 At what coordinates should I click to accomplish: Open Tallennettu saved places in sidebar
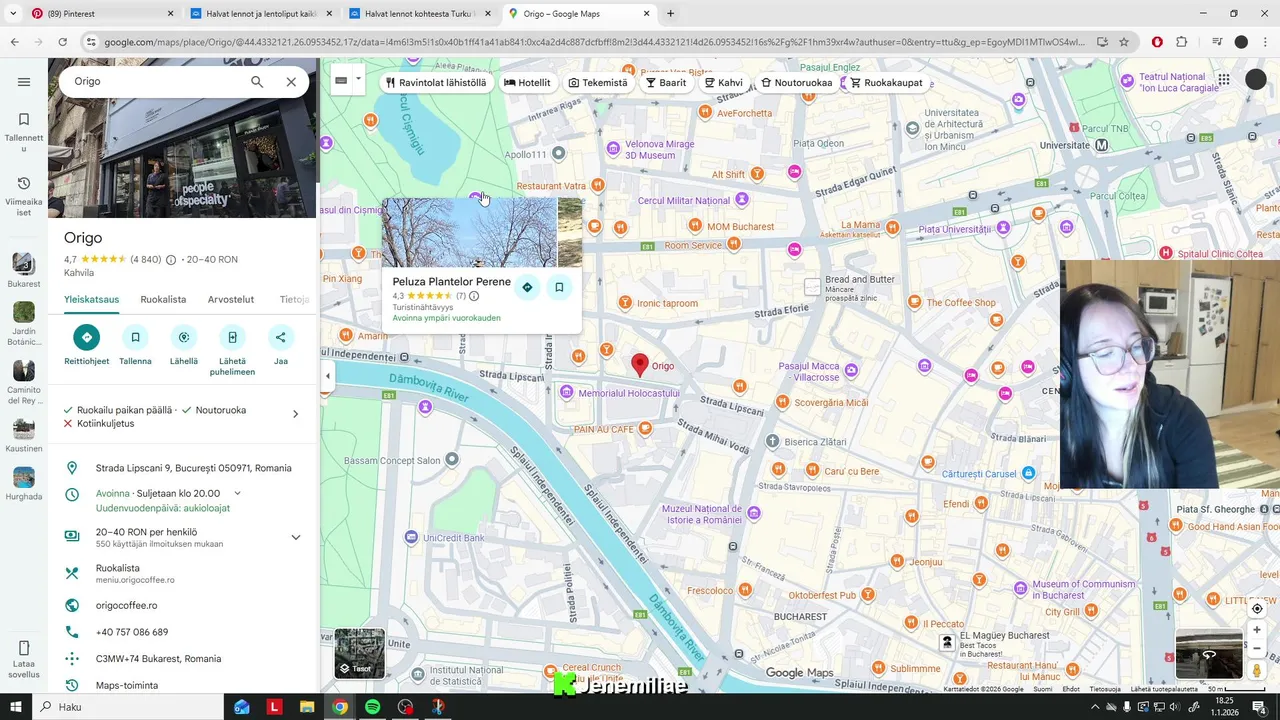point(24,132)
